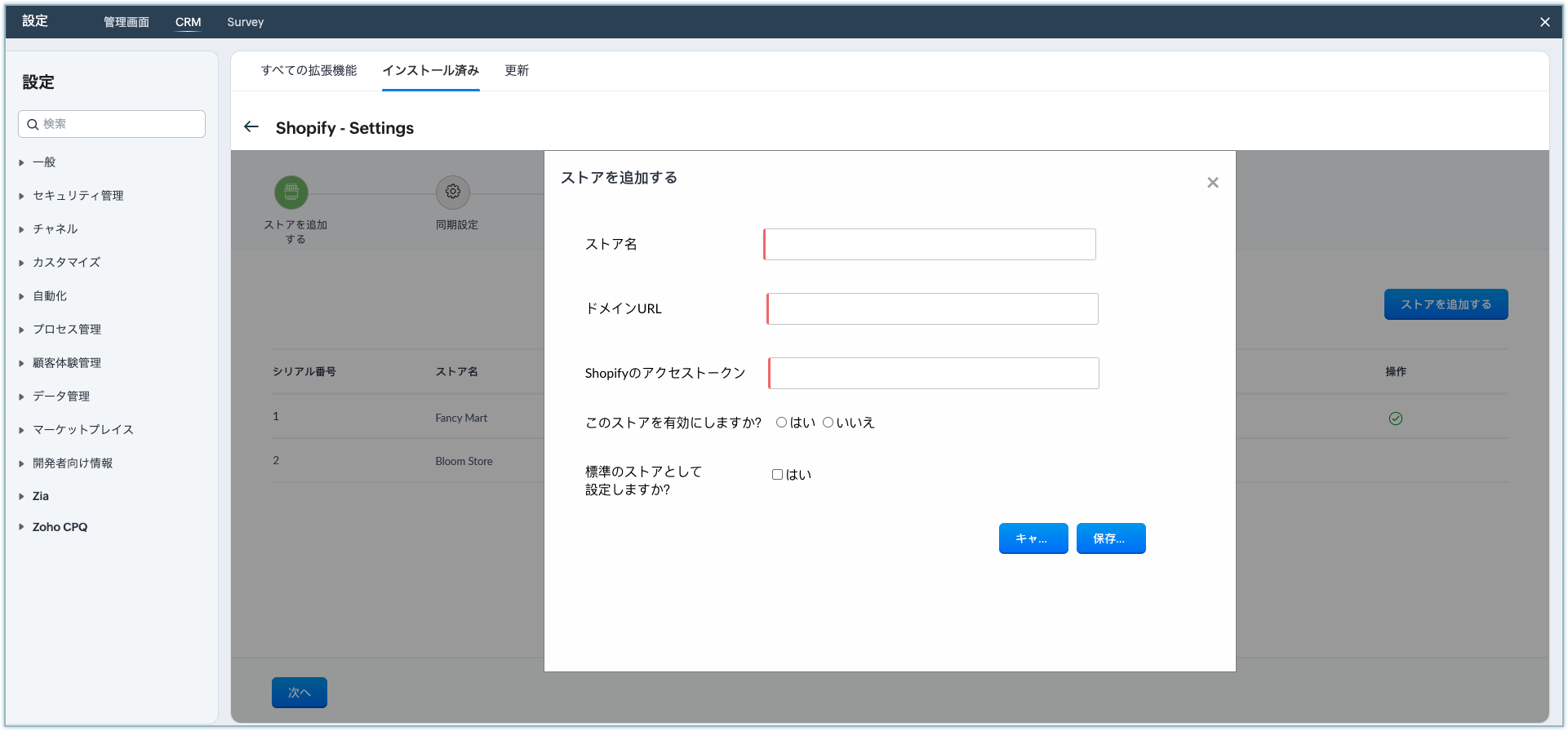1568x731 pixels.
Task: Click the キャンセル button in dialog
Action: 1033,538
